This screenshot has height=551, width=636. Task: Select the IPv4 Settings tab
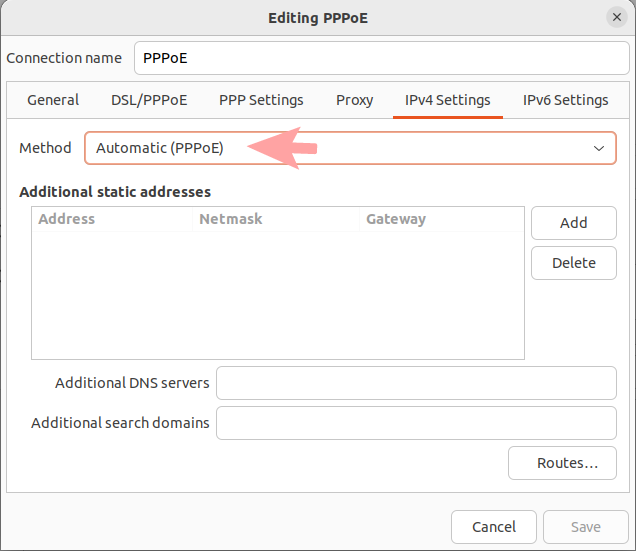(447, 100)
